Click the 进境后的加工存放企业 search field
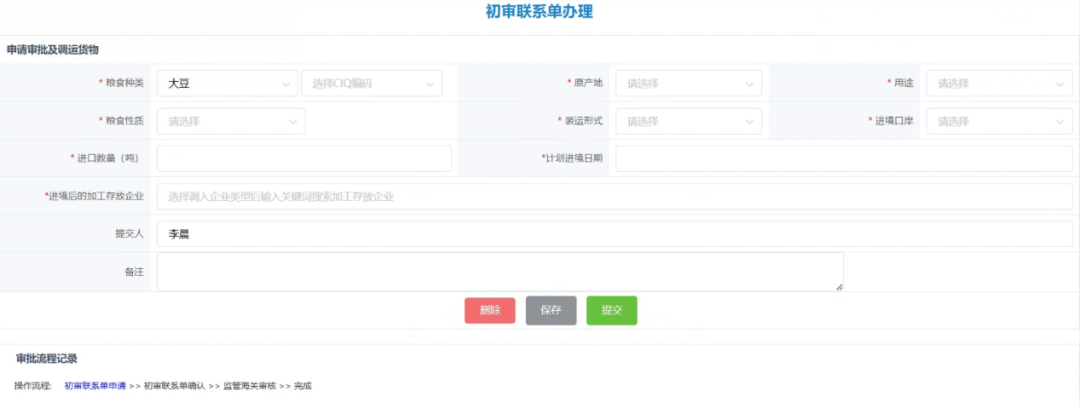This screenshot has width=1080, height=408. tap(615, 196)
